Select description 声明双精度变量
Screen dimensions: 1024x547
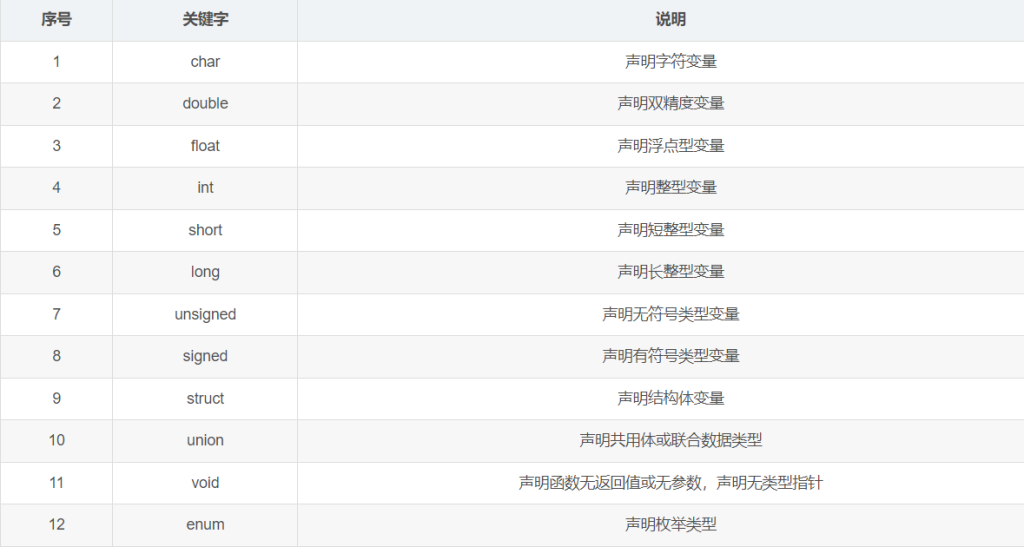[x=670, y=104]
